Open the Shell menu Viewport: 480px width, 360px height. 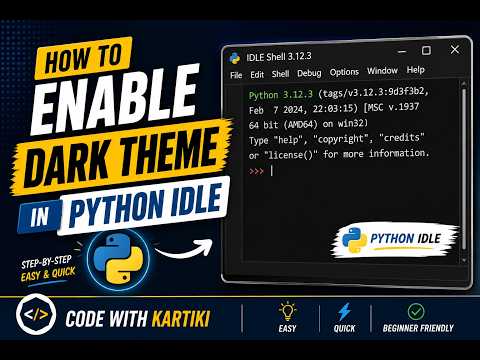tap(280, 74)
